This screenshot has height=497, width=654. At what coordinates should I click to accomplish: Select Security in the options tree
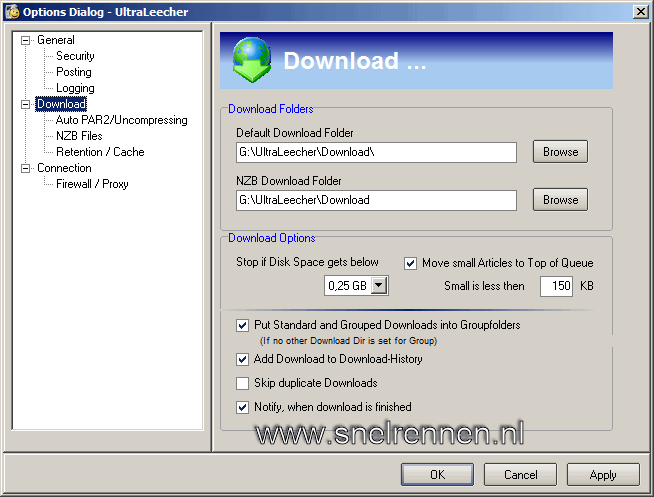coord(75,56)
